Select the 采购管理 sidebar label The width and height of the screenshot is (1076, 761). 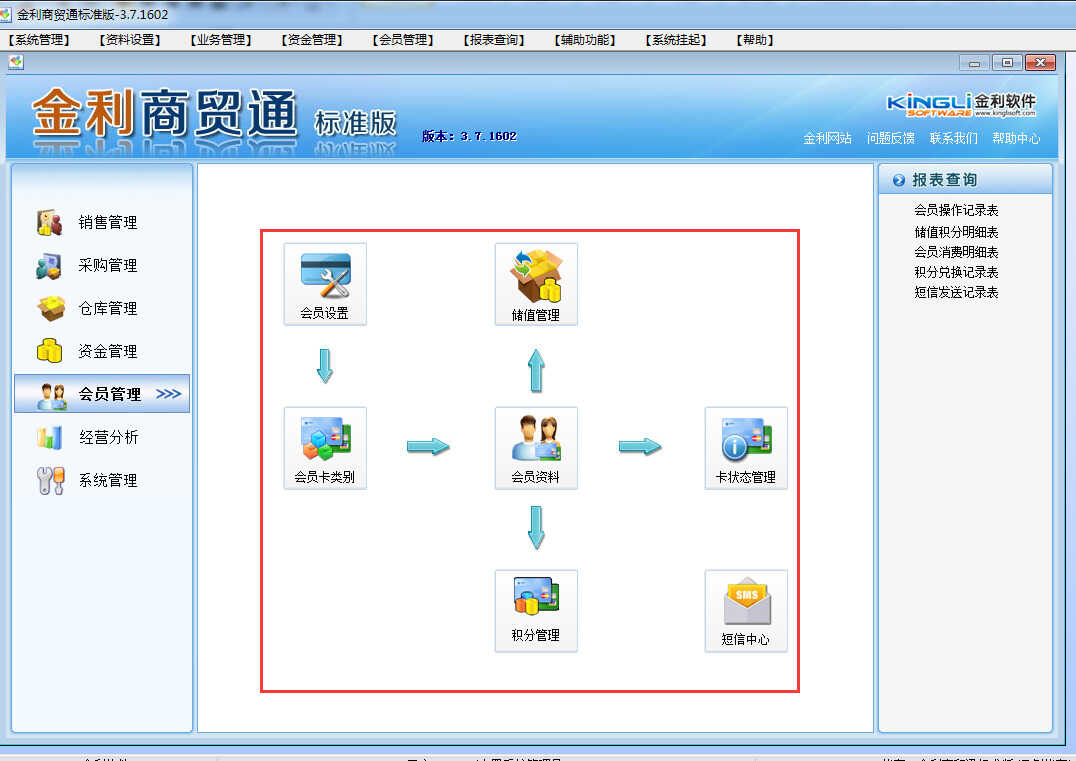[x=108, y=266]
